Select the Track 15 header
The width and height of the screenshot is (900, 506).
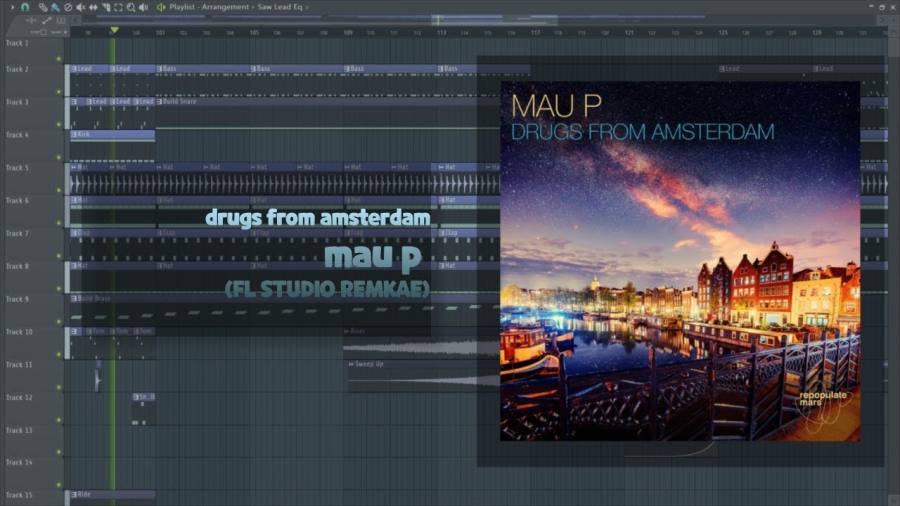click(33, 497)
